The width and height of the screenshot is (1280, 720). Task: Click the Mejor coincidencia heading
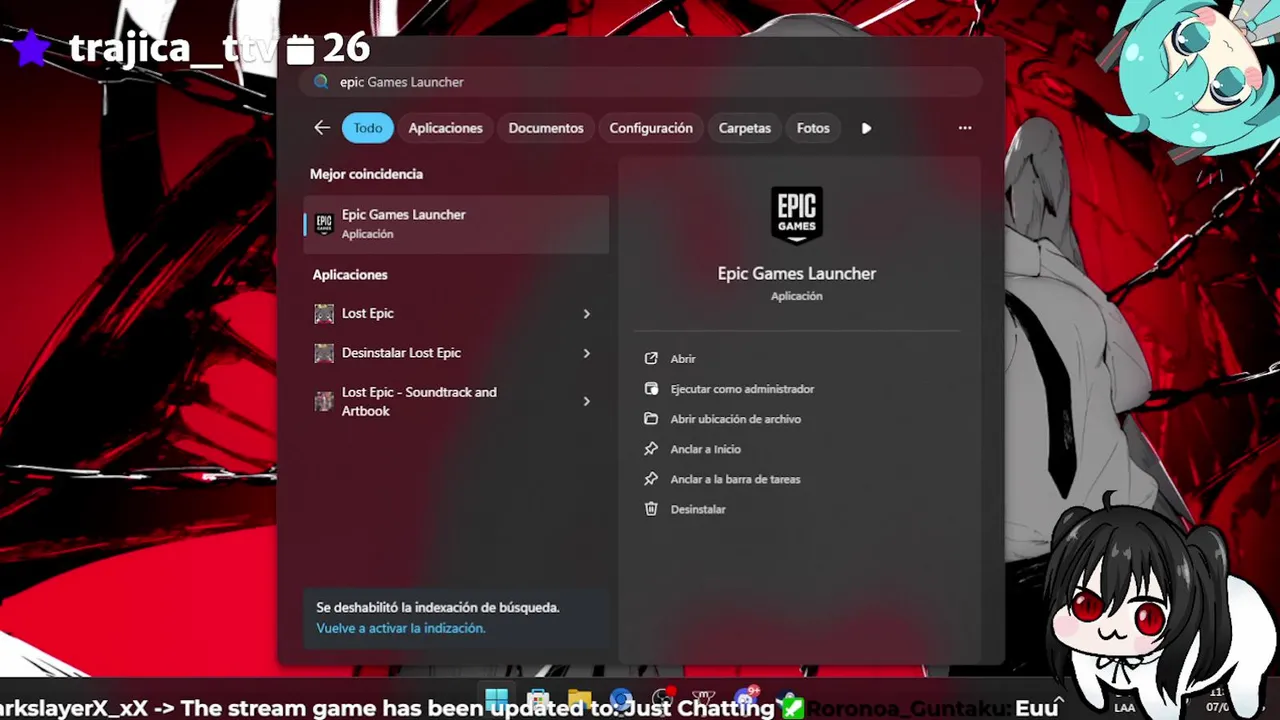(366, 174)
